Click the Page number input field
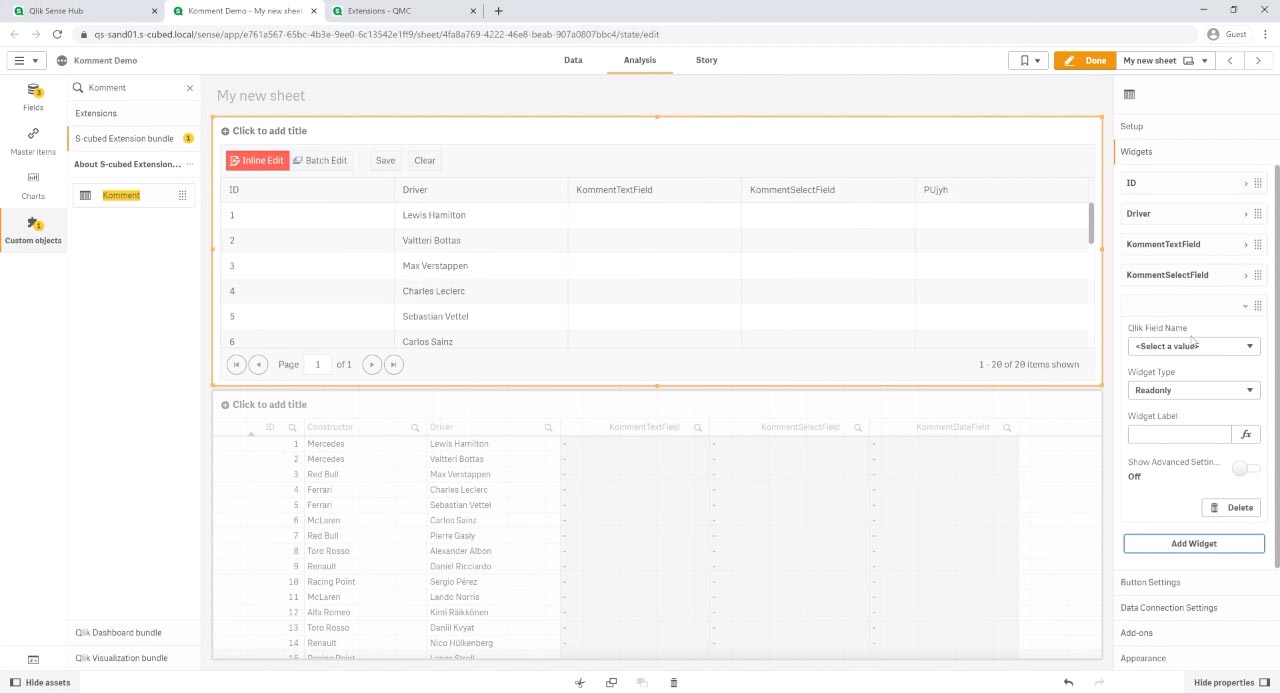The image size is (1280, 693). pyautogui.click(x=318, y=364)
